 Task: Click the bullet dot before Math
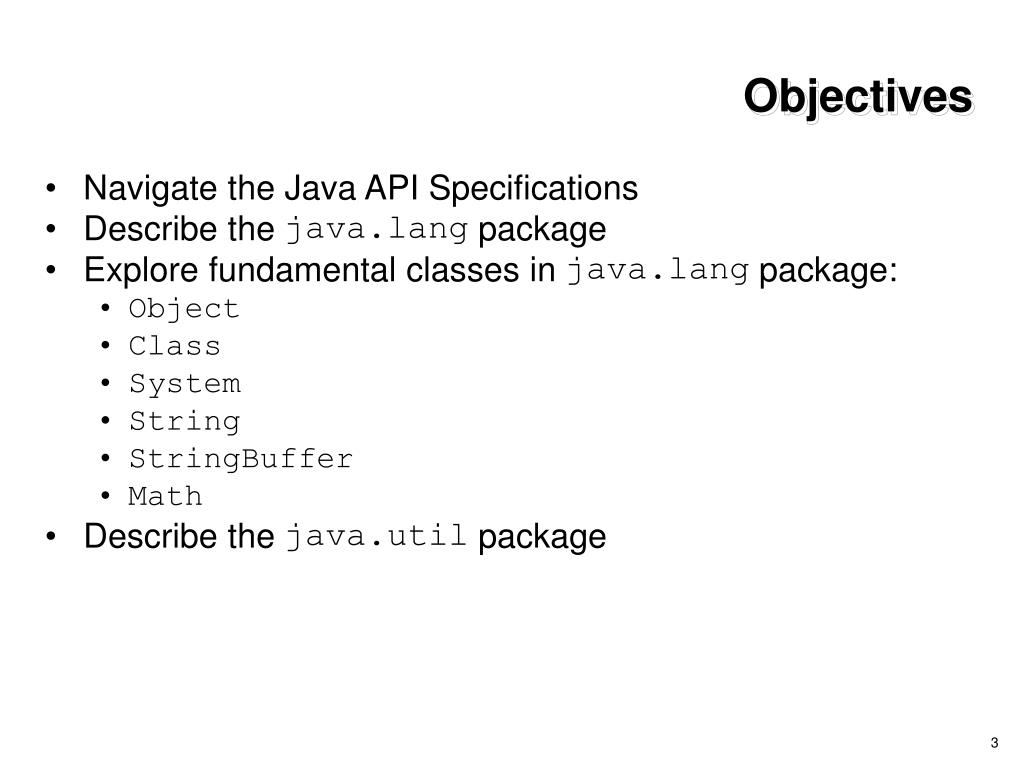click(105, 496)
